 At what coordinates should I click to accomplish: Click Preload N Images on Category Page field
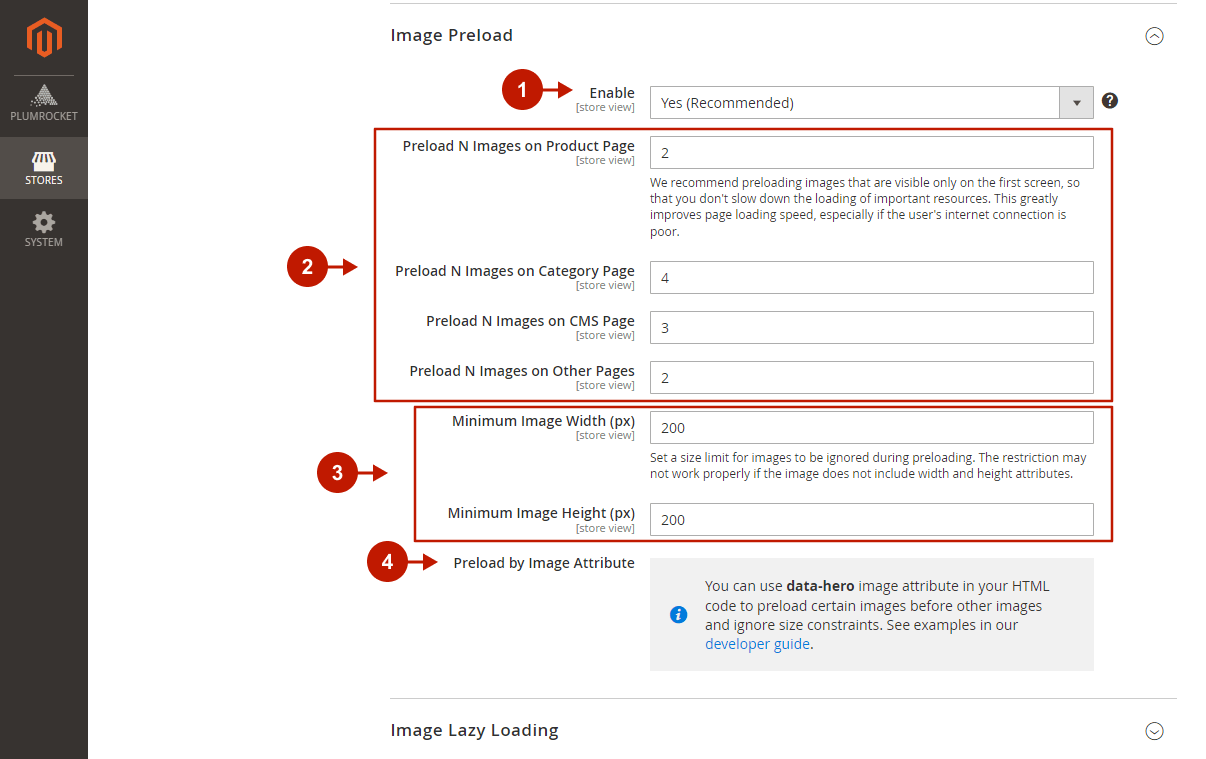[871, 278]
